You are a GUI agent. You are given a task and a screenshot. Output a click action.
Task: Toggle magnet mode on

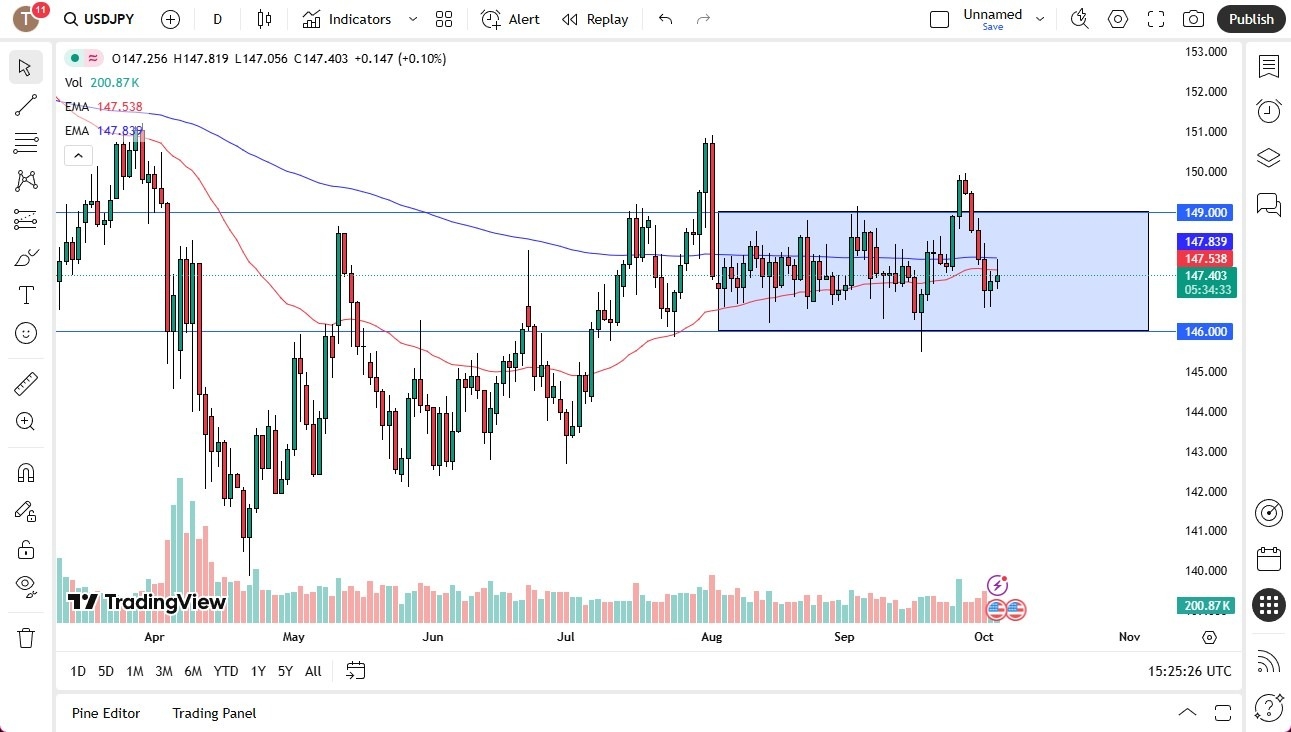coord(25,472)
